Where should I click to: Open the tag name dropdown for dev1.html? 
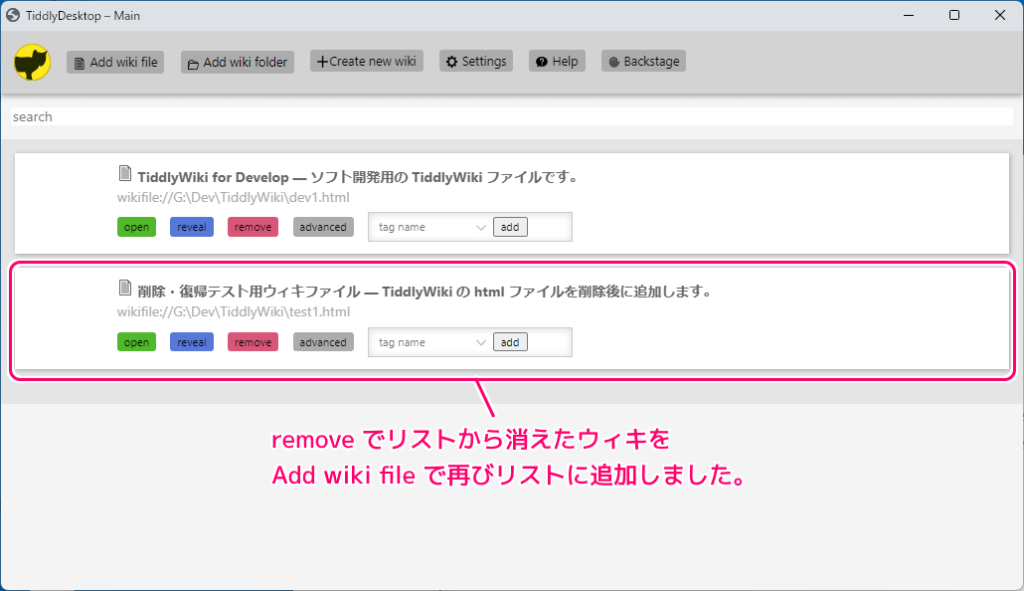(482, 227)
